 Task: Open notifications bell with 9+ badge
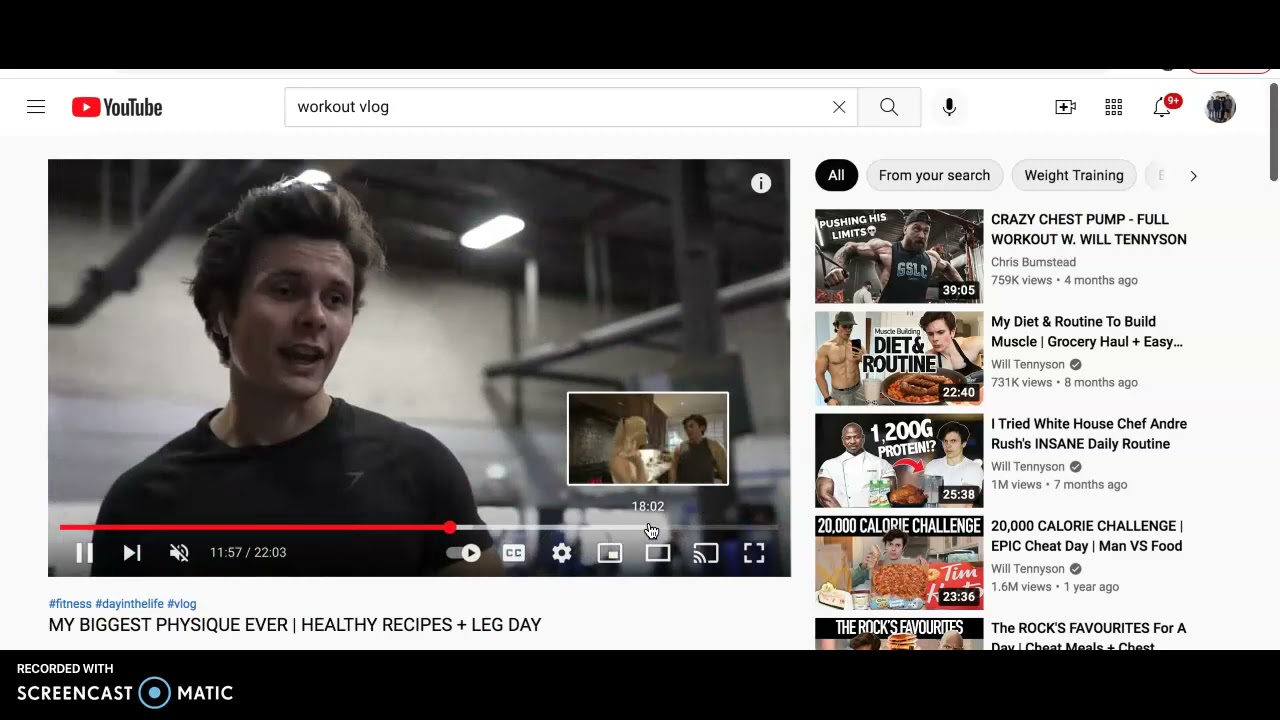(x=1163, y=106)
